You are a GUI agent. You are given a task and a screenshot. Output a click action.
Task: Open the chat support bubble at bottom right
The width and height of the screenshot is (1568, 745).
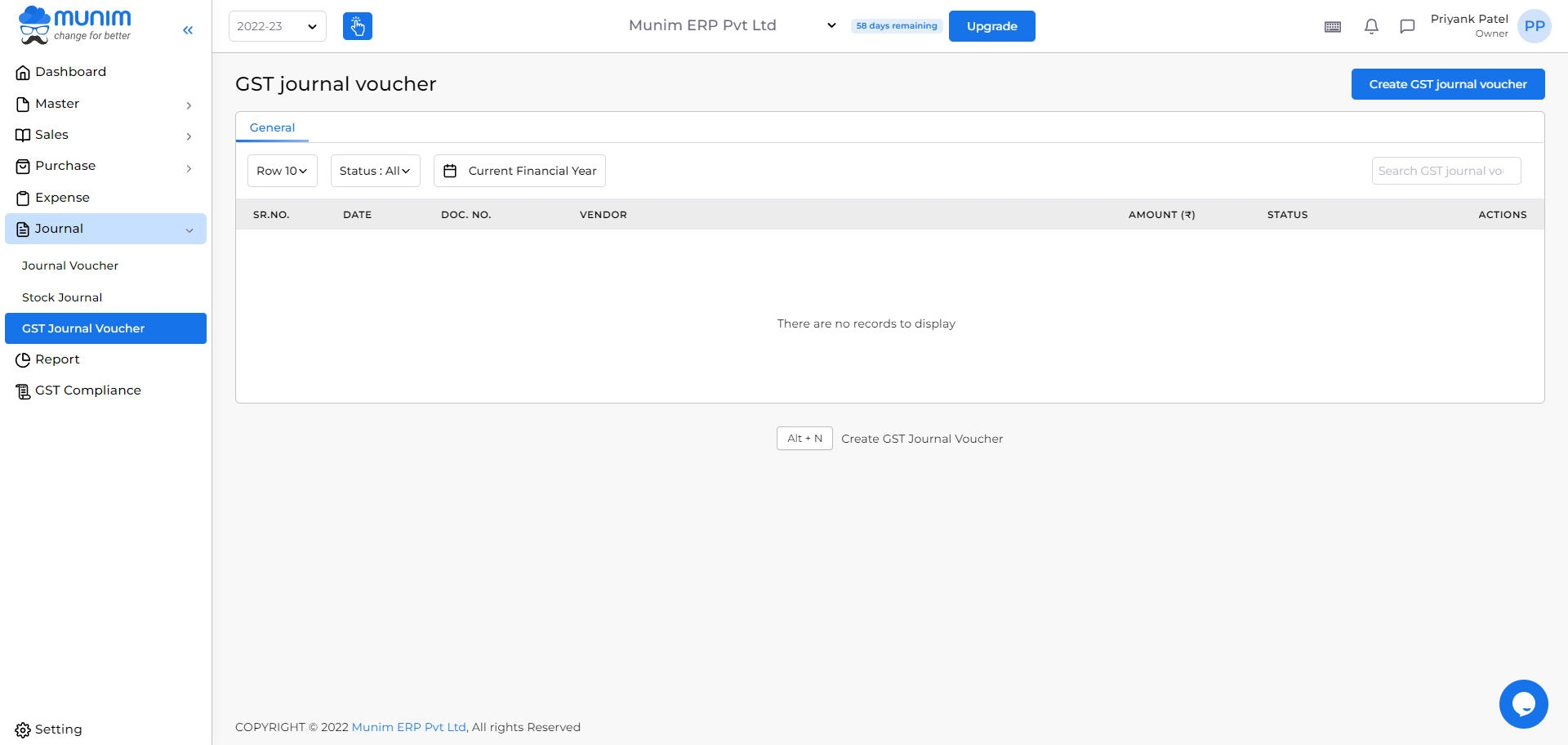1524,703
